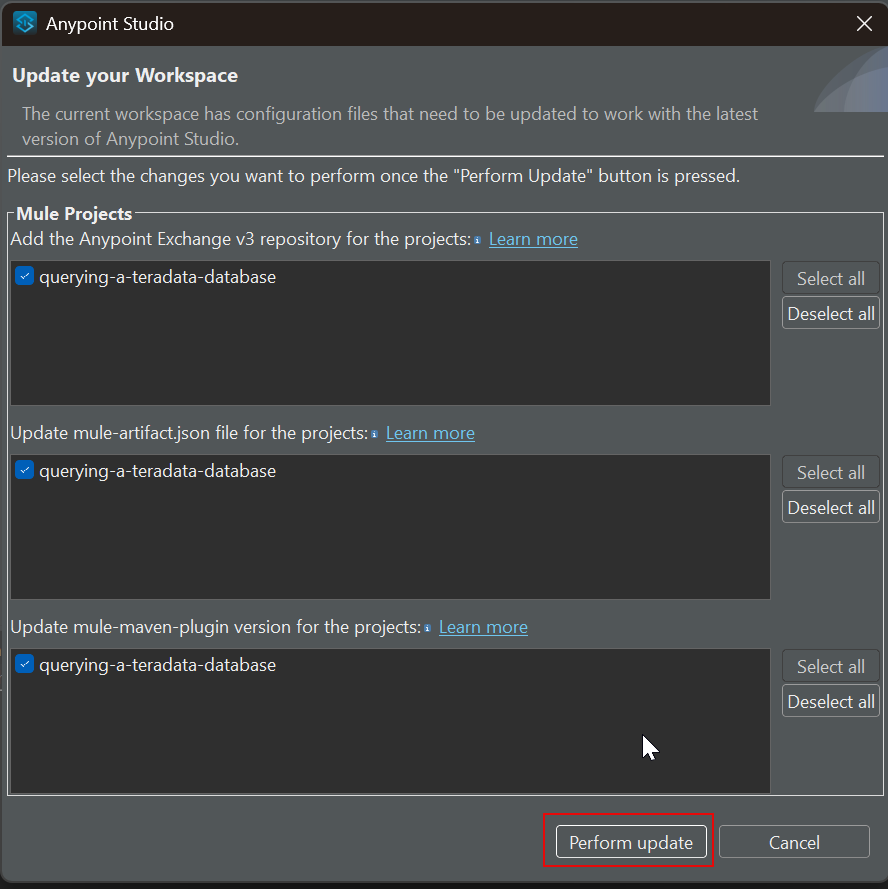
Task: Open Learn more link for Exchange v3 repository
Action: point(533,239)
